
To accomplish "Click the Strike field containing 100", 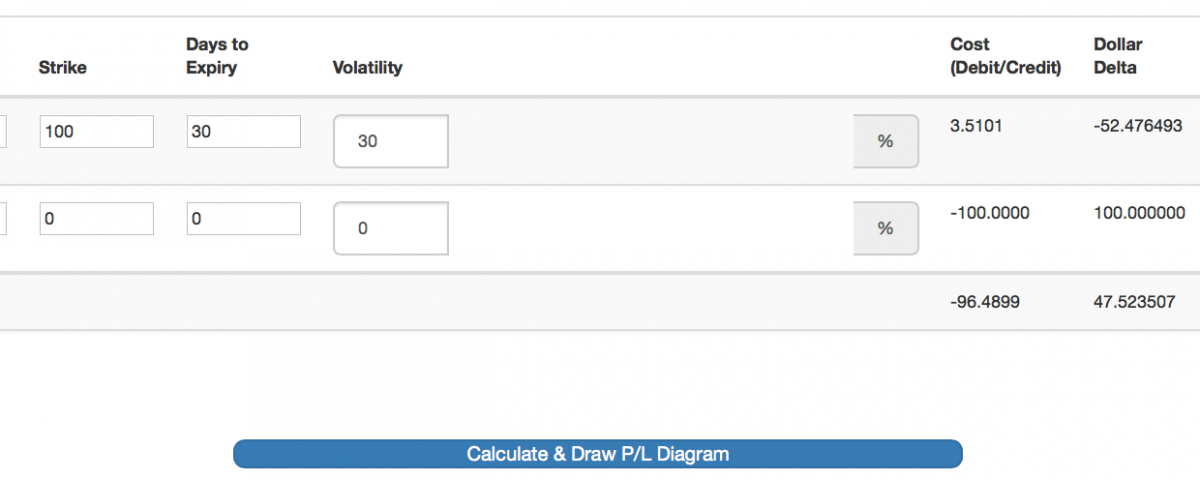I will (x=96, y=131).
